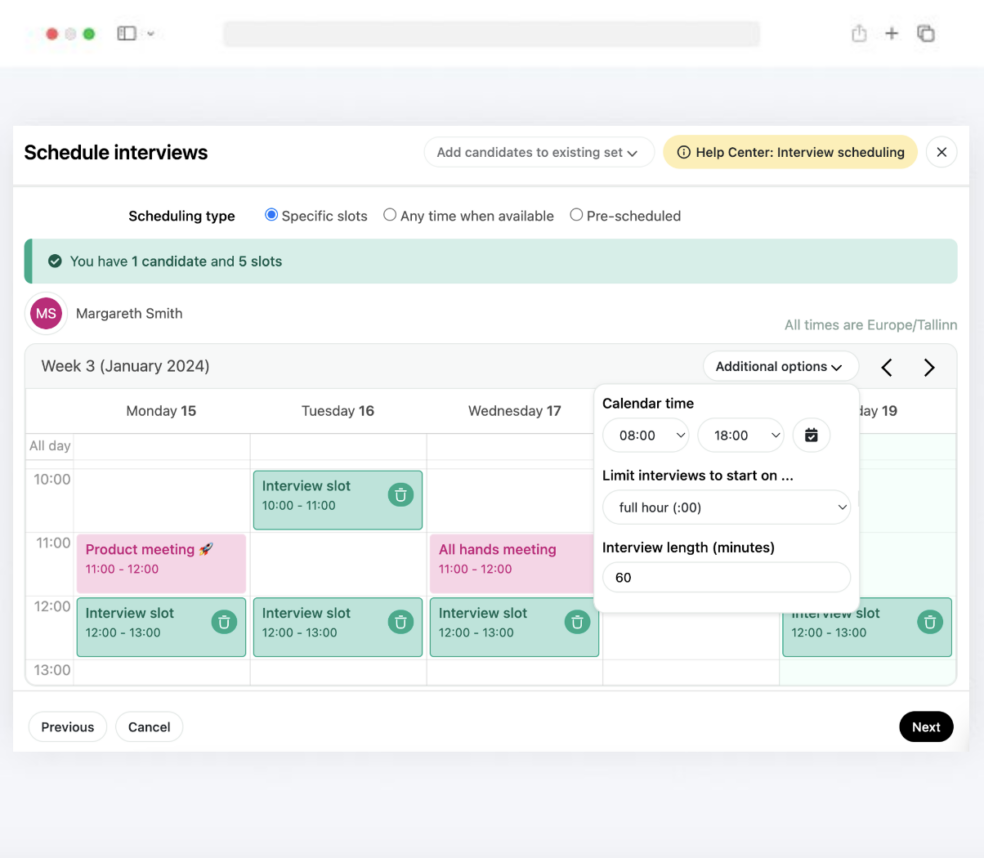Viewport: 984px width, 858px height.
Task: Toggle the browser sidebar icon
Action: (125, 32)
